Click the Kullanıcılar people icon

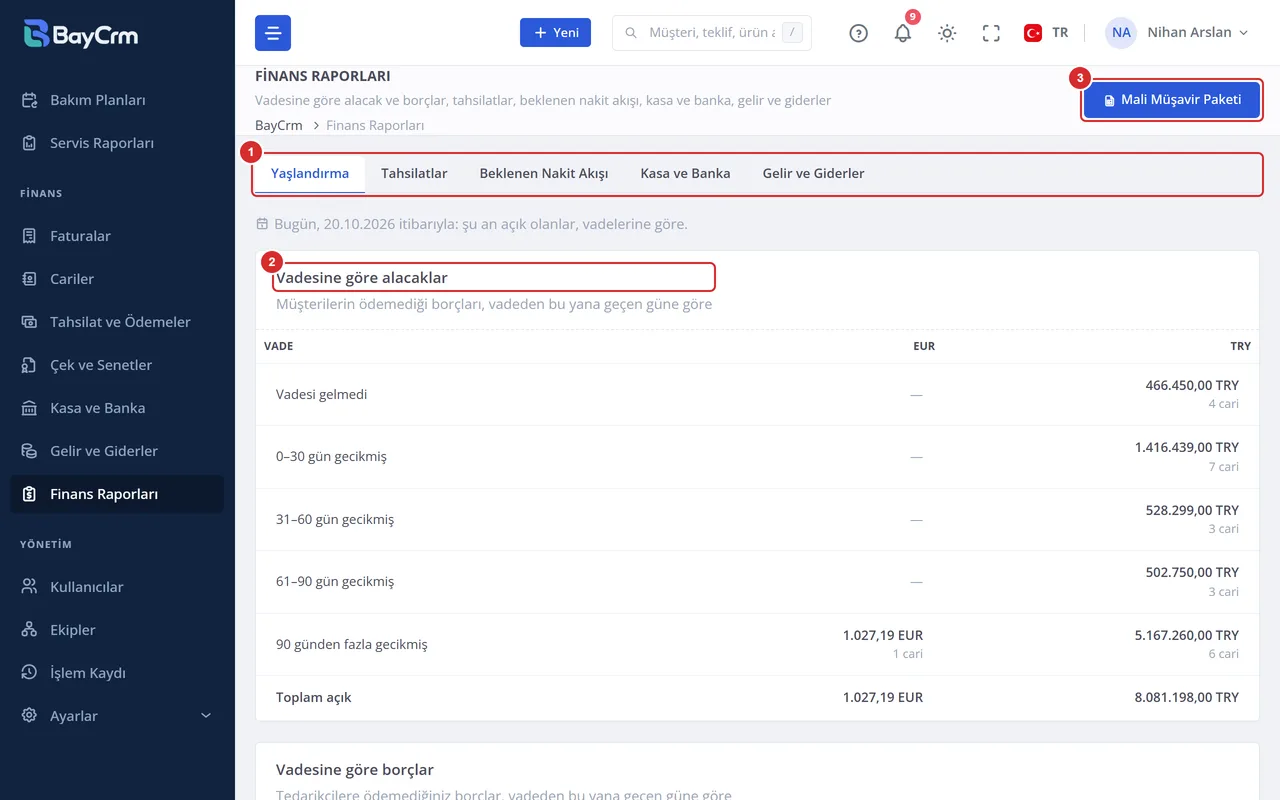pyautogui.click(x=30, y=587)
